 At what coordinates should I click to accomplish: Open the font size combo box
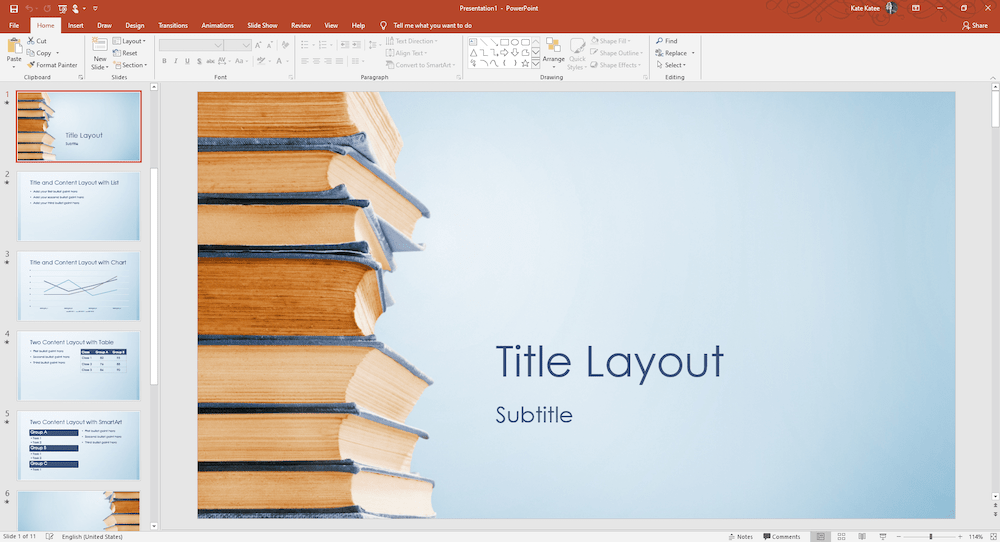(x=237, y=45)
